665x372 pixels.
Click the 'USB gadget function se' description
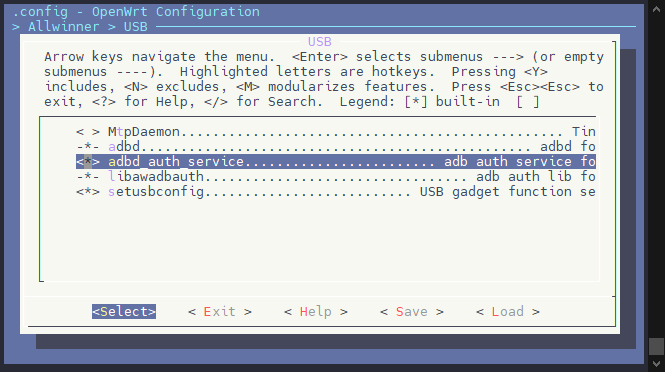[508, 192]
